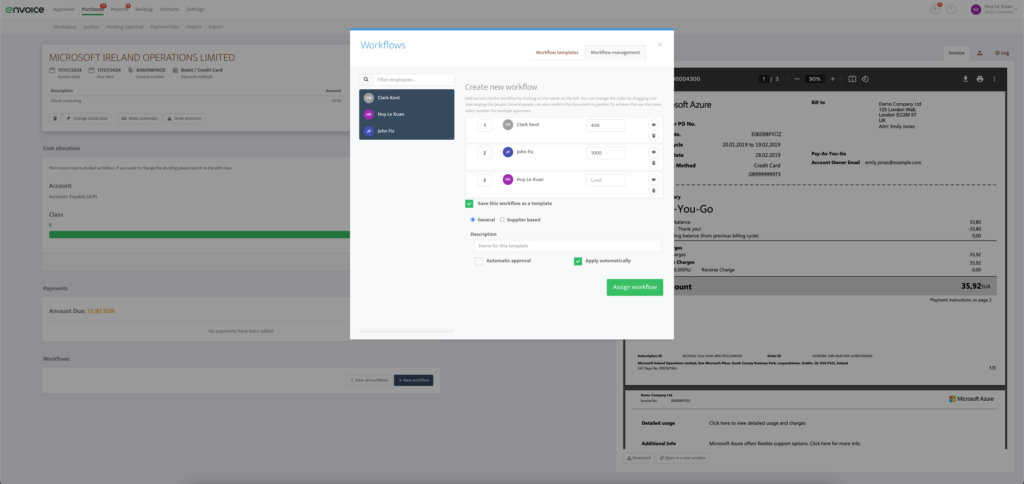The image size is (1024, 484).
Task: Select the Supplier based radio option
Action: click(x=502, y=219)
